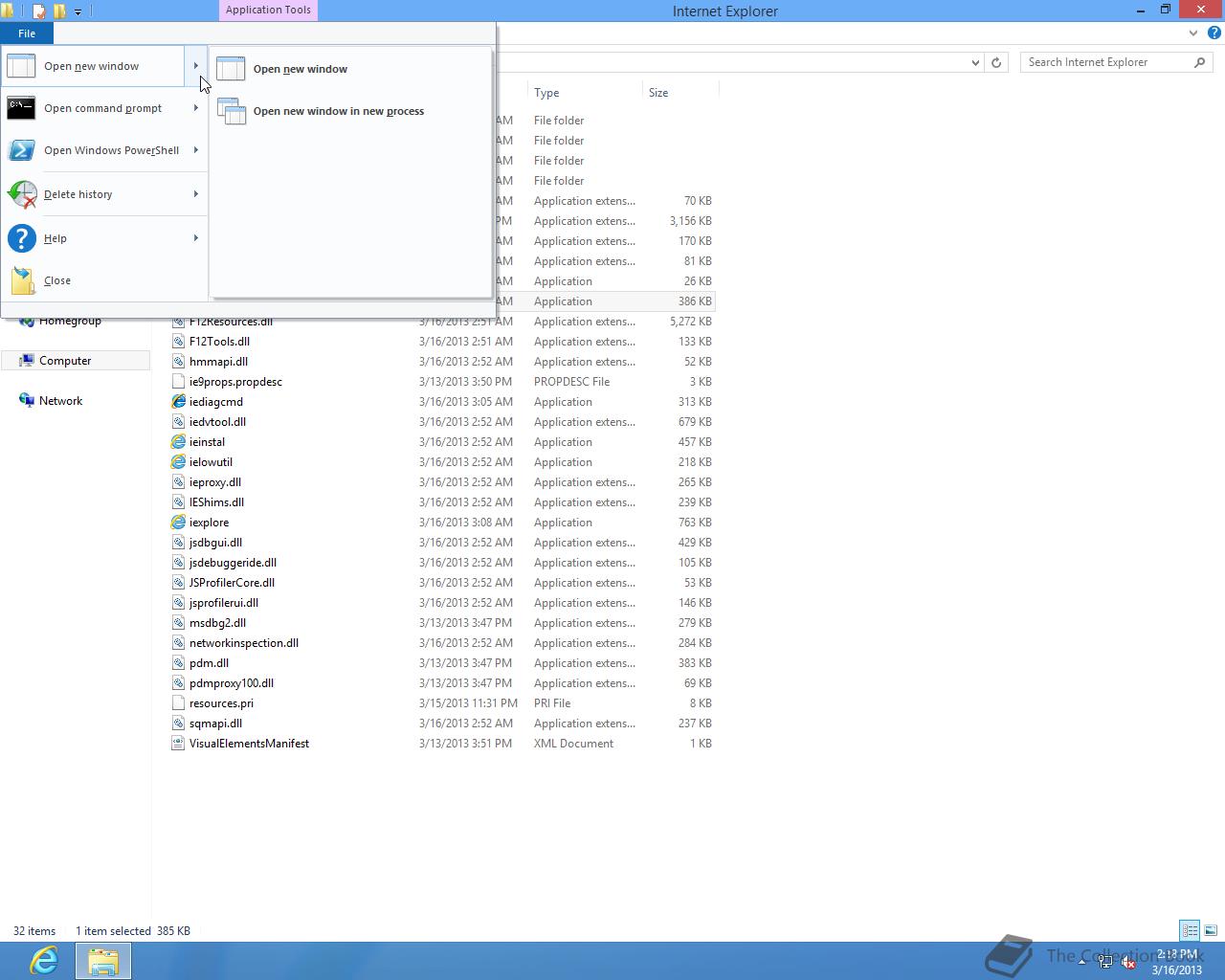This screenshot has width=1225, height=980.
Task: Open Internet Explorer from taskbar
Action: 44,961
